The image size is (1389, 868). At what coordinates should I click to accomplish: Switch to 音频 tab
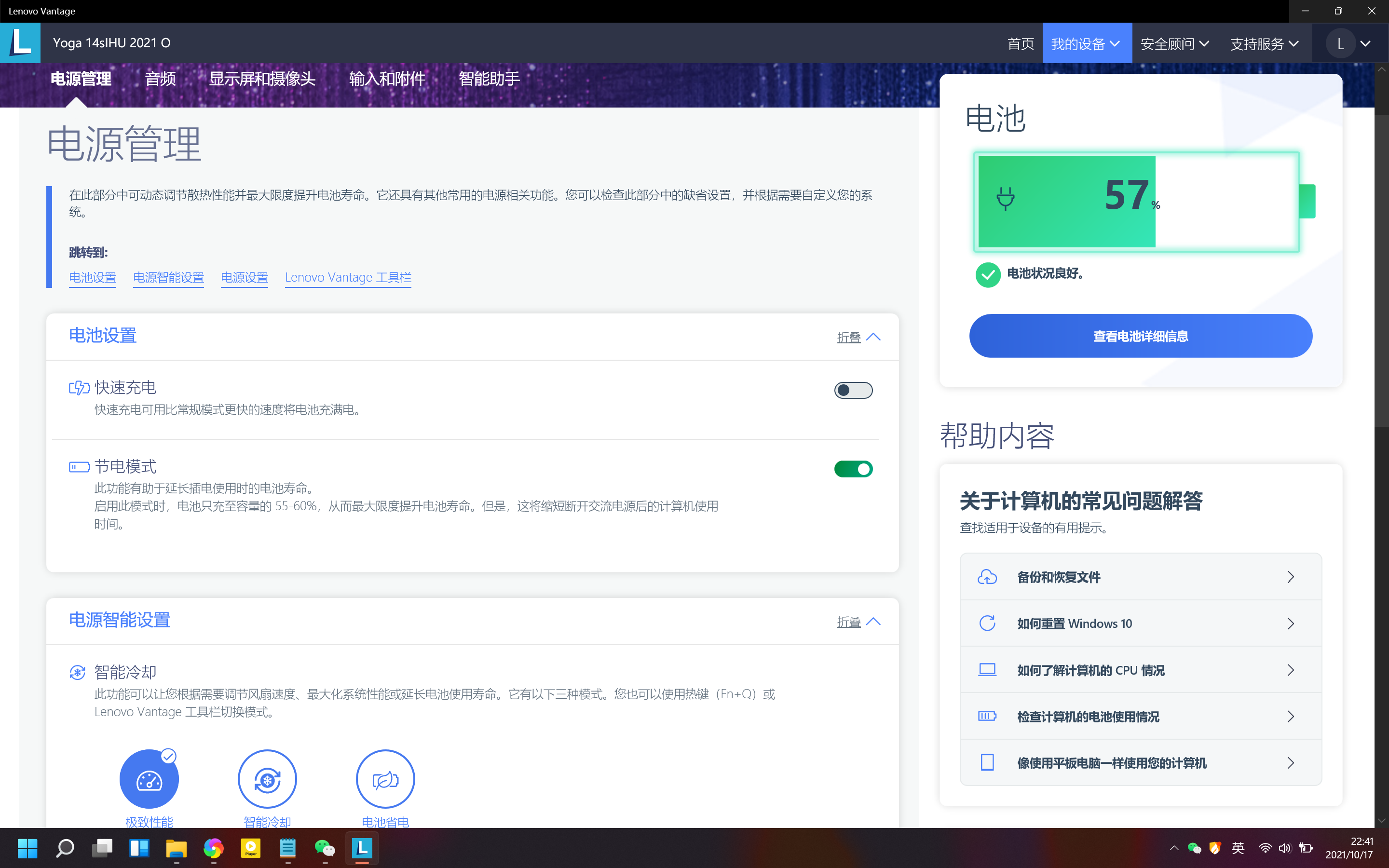tap(160, 79)
